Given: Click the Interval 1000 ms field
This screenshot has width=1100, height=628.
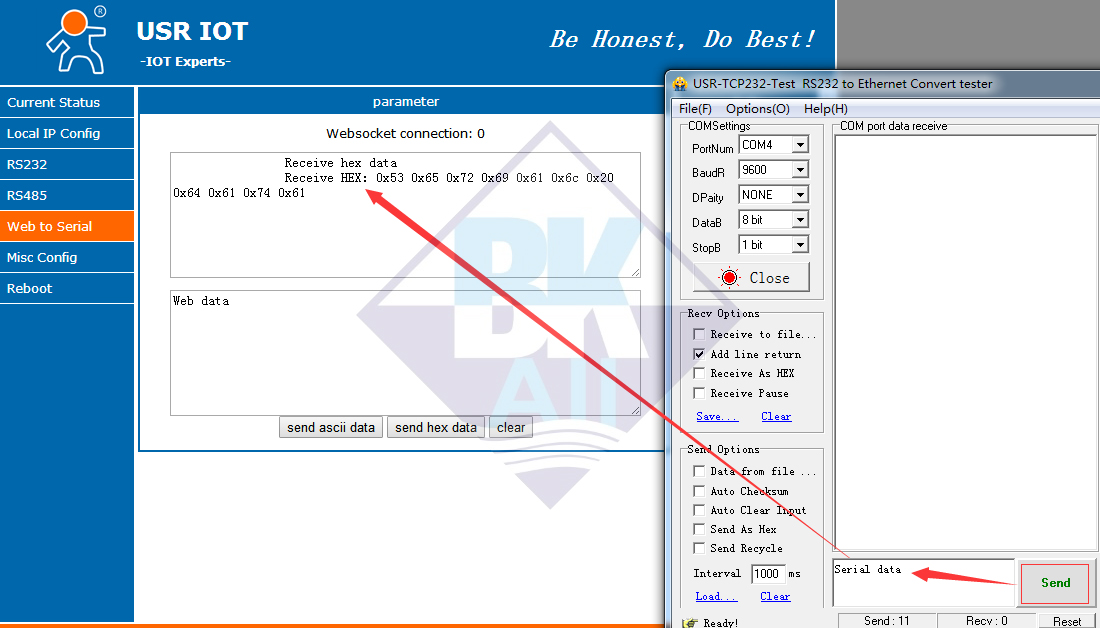Looking at the screenshot, I should (767, 574).
